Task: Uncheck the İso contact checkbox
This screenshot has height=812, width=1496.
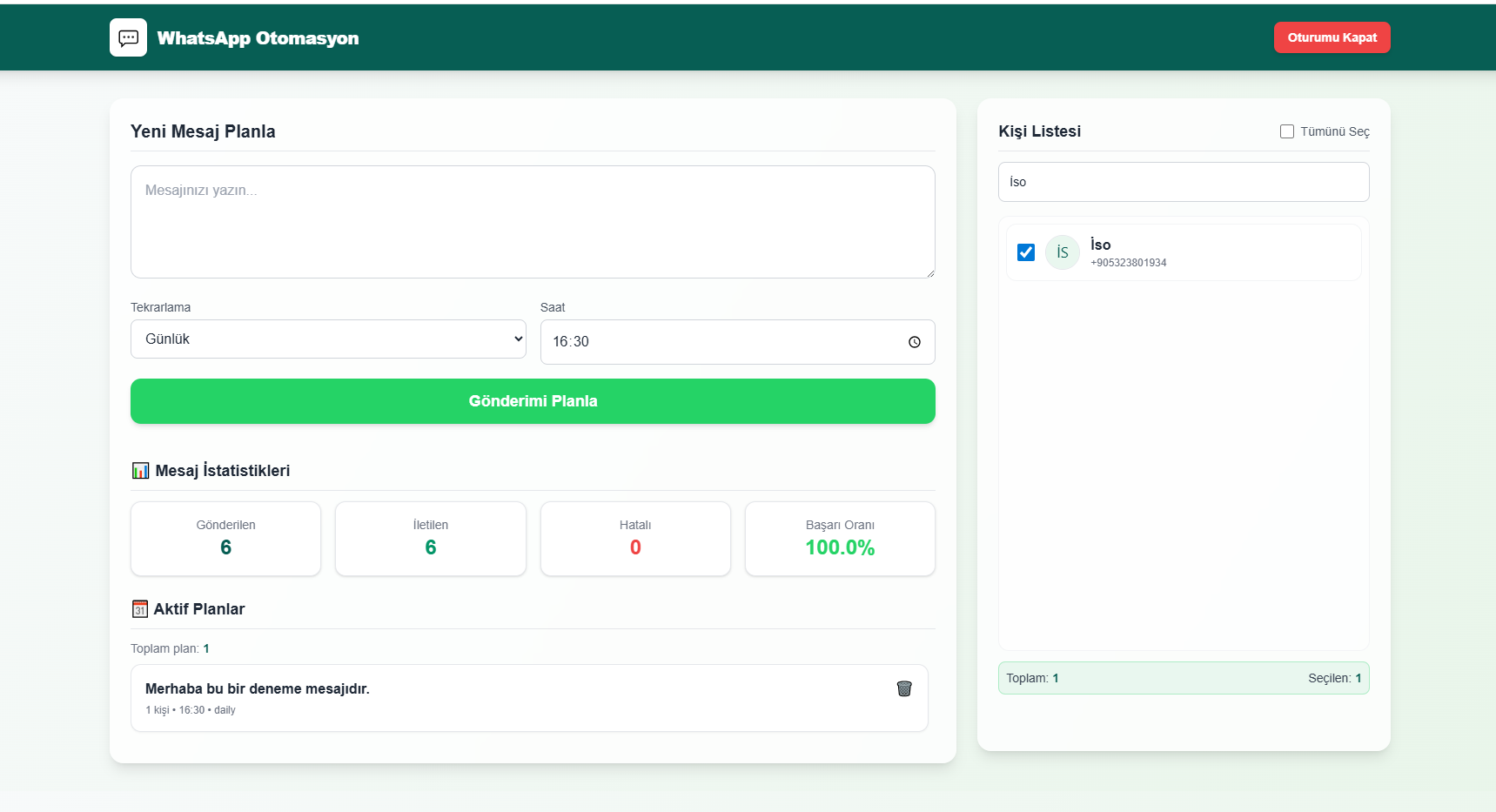Action: (1026, 252)
